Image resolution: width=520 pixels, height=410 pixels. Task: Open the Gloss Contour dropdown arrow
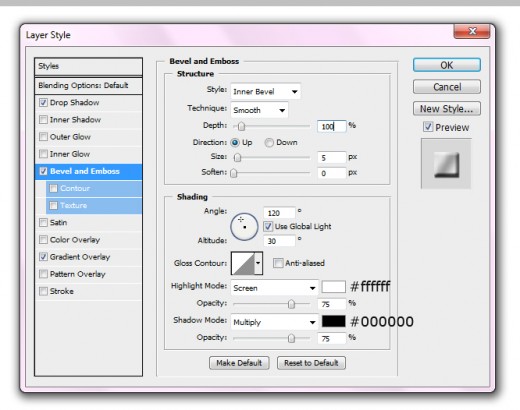pyautogui.click(x=259, y=263)
